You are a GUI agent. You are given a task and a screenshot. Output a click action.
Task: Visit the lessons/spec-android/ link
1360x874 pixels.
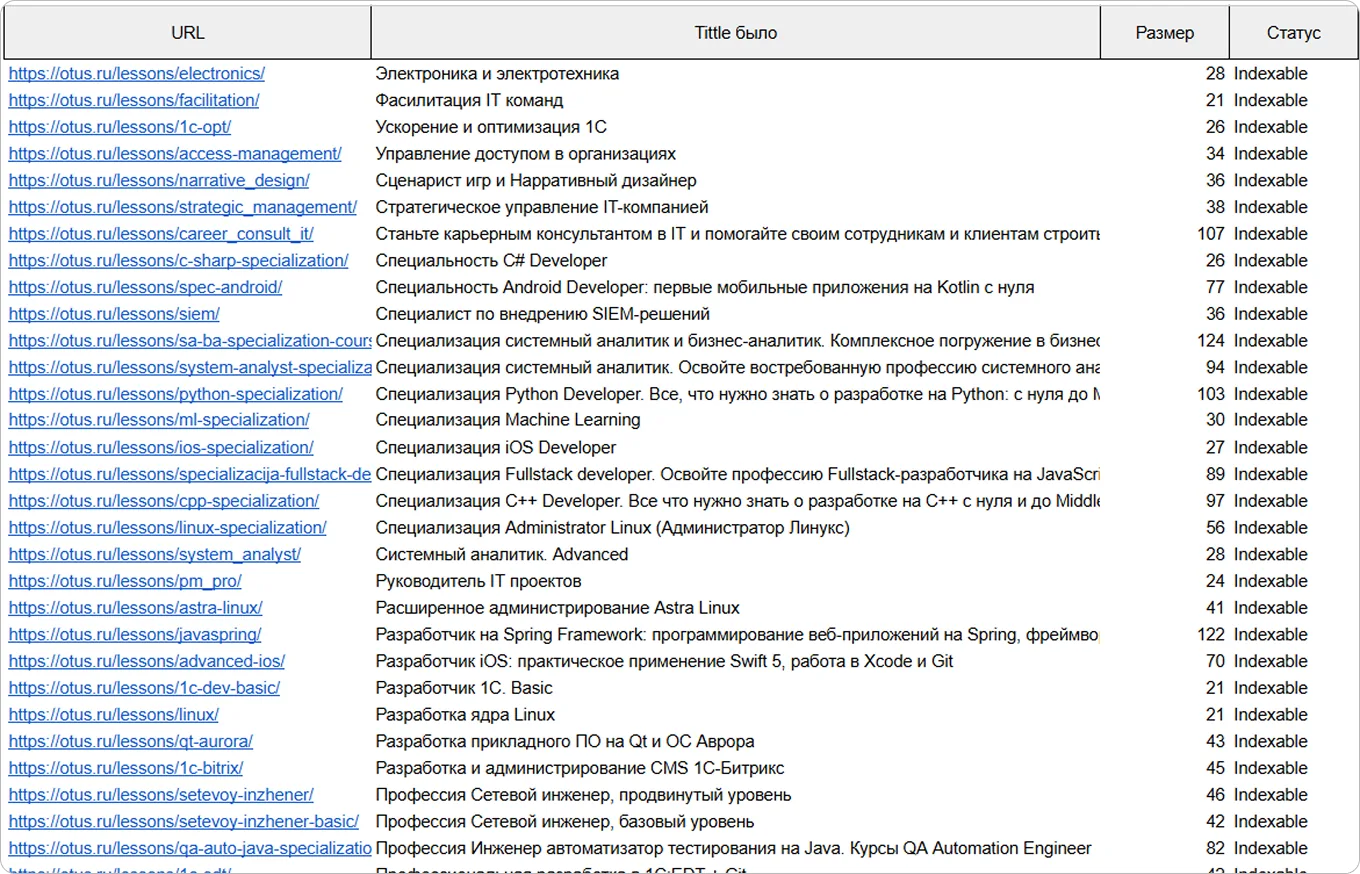[x=146, y=287]
